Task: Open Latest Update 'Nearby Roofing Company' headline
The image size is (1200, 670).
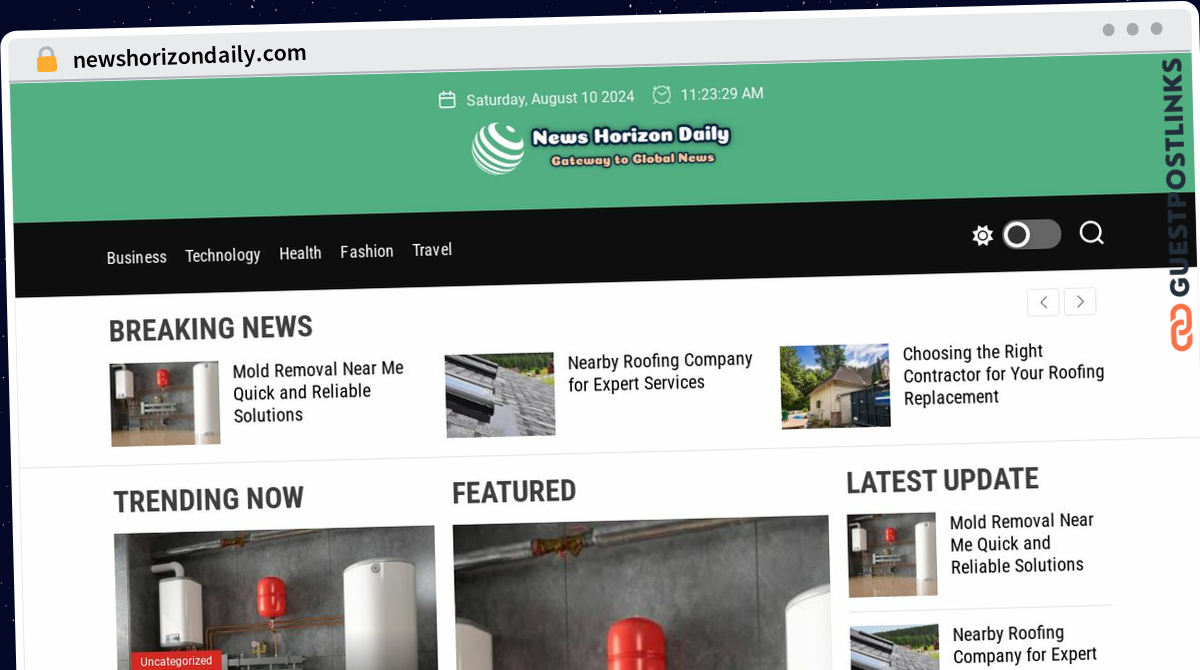Action: point(1025,645)
